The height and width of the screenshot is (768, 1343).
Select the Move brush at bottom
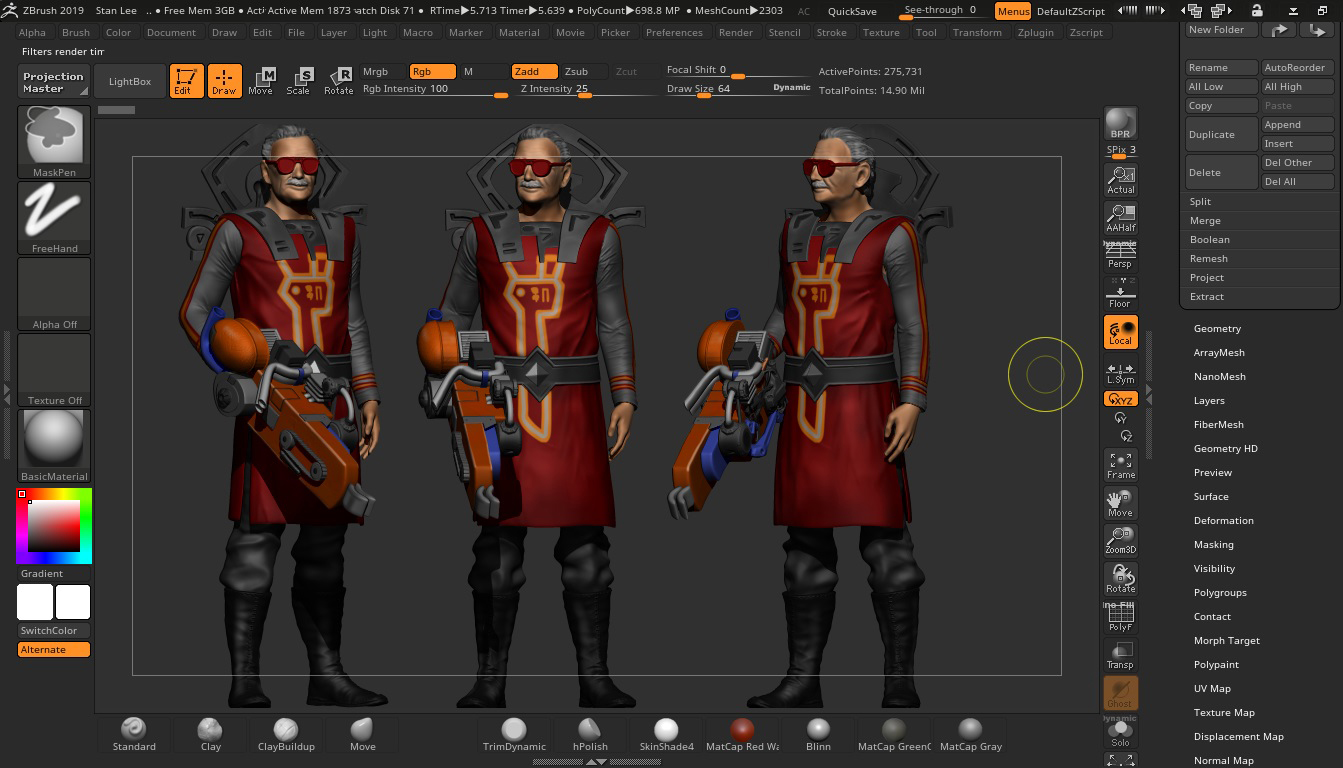click(362, 734)
